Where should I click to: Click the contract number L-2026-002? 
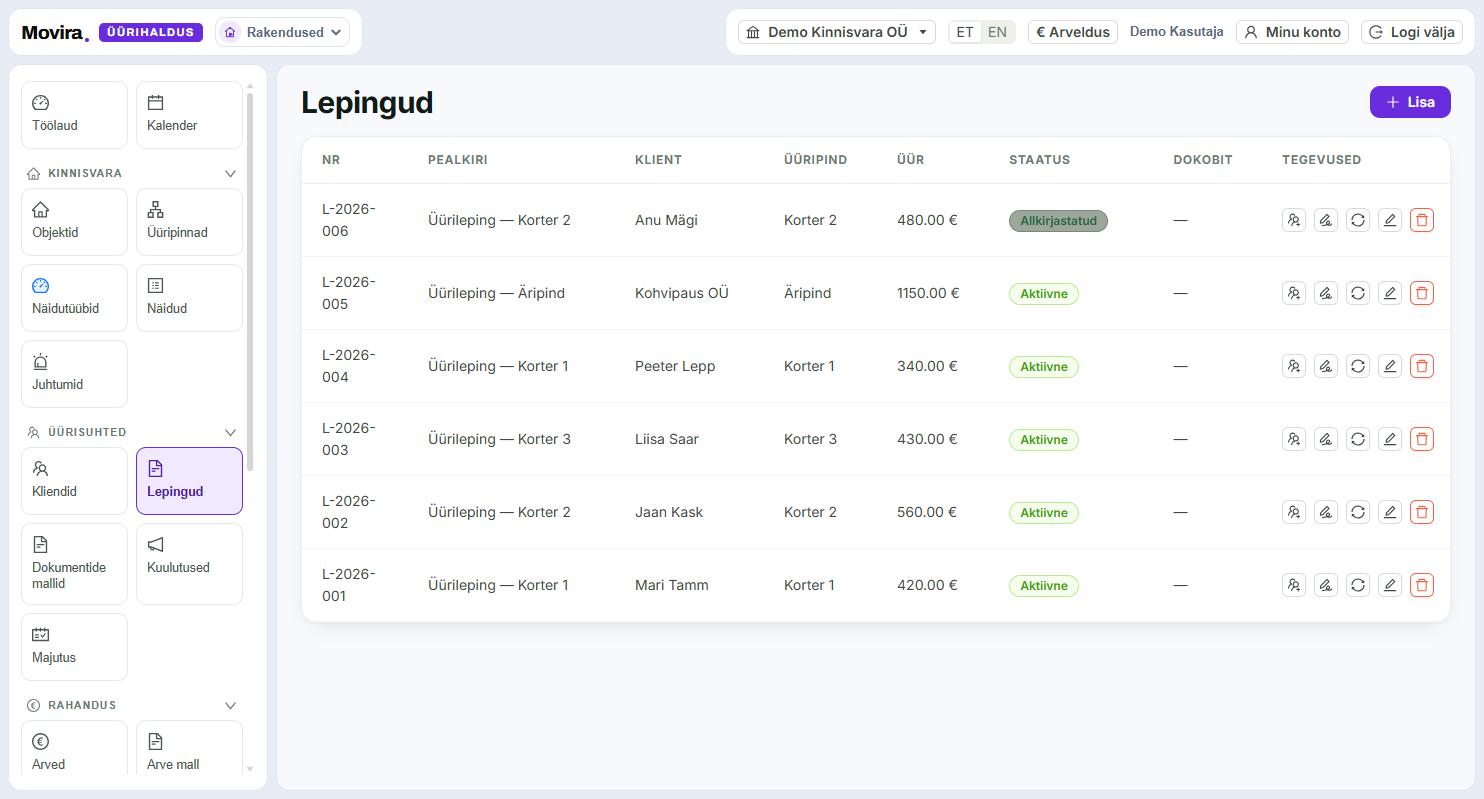point(349,512)
